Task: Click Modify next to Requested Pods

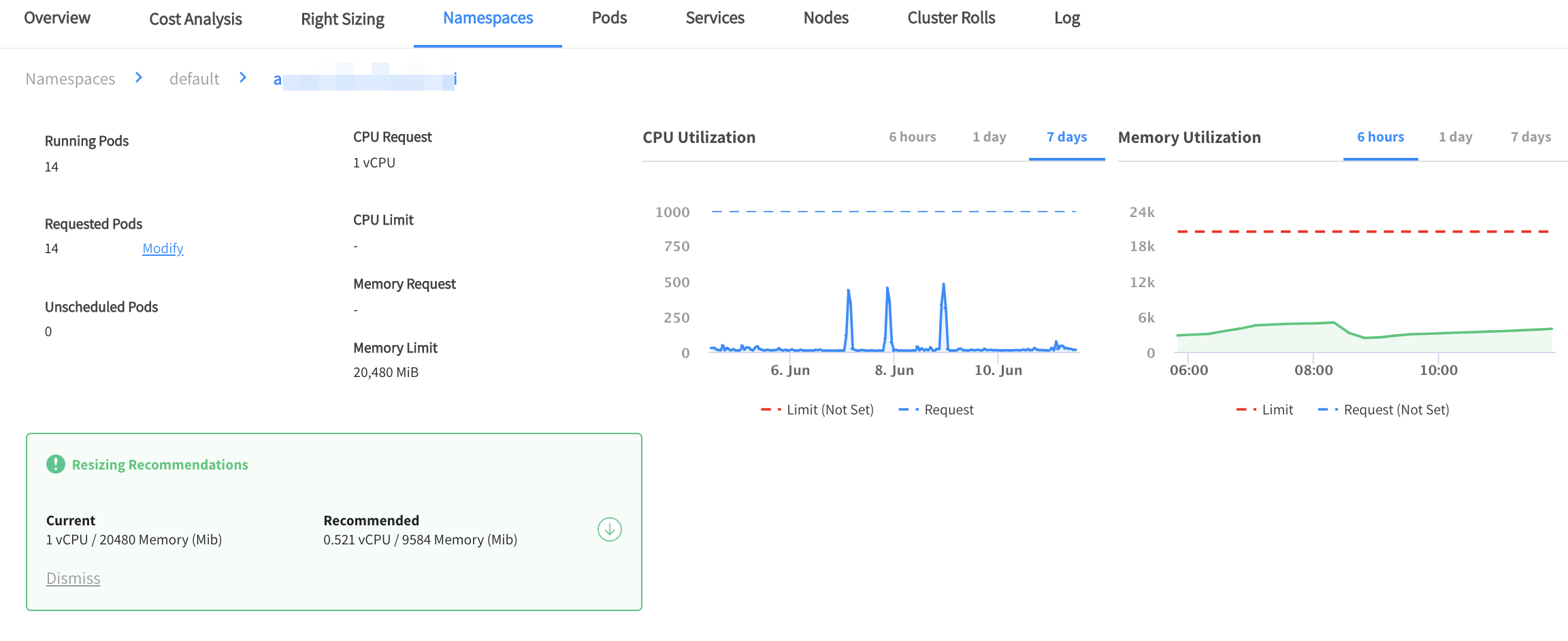Action: point(162,248)
